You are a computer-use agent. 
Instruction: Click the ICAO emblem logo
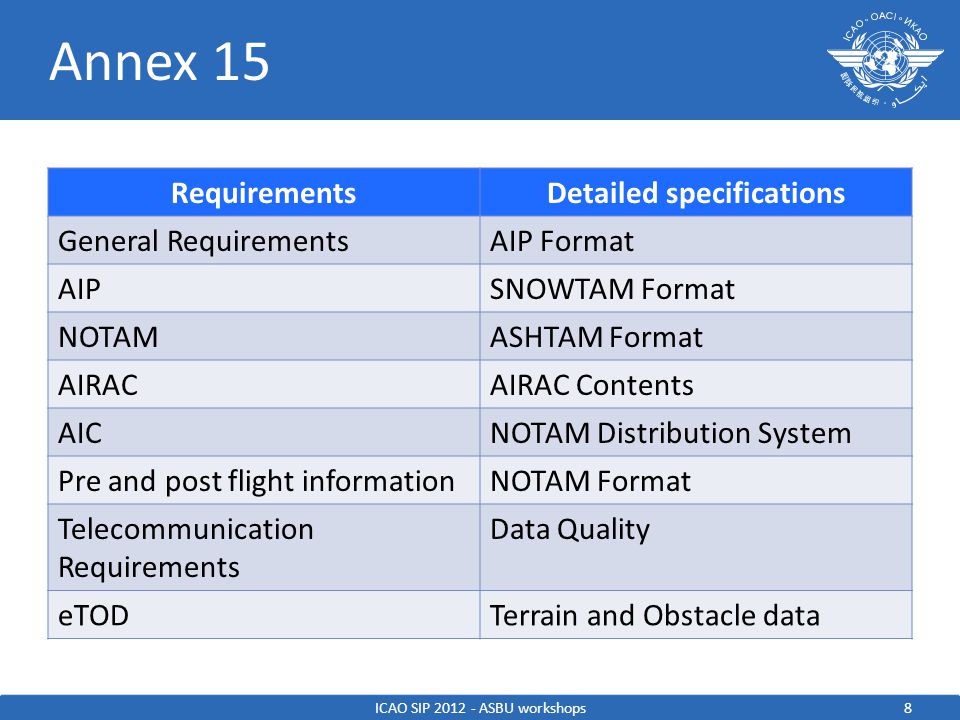coord(885,60)
